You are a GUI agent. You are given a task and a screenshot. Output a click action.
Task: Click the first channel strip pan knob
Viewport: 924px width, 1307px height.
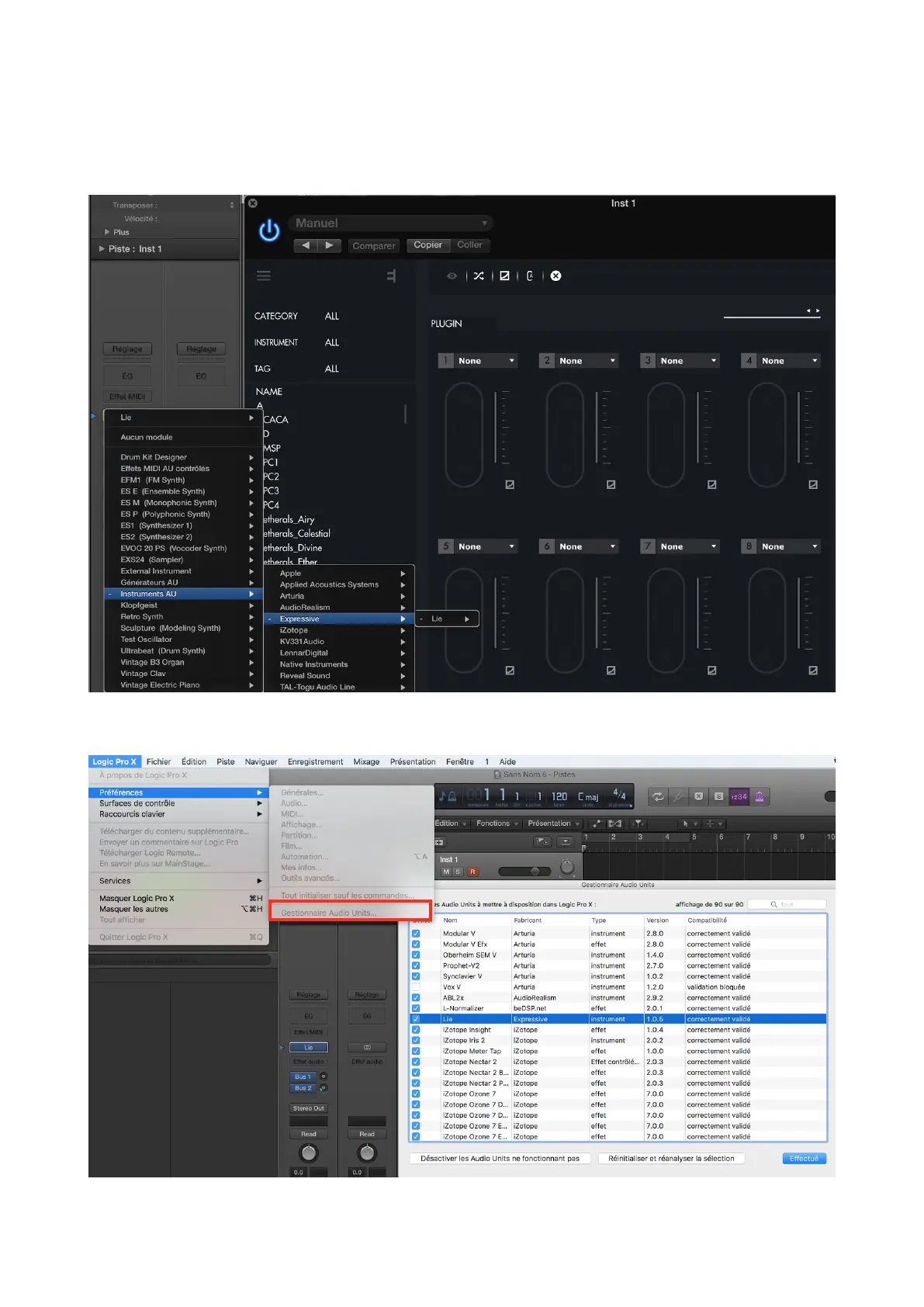tap(309, 1153)
